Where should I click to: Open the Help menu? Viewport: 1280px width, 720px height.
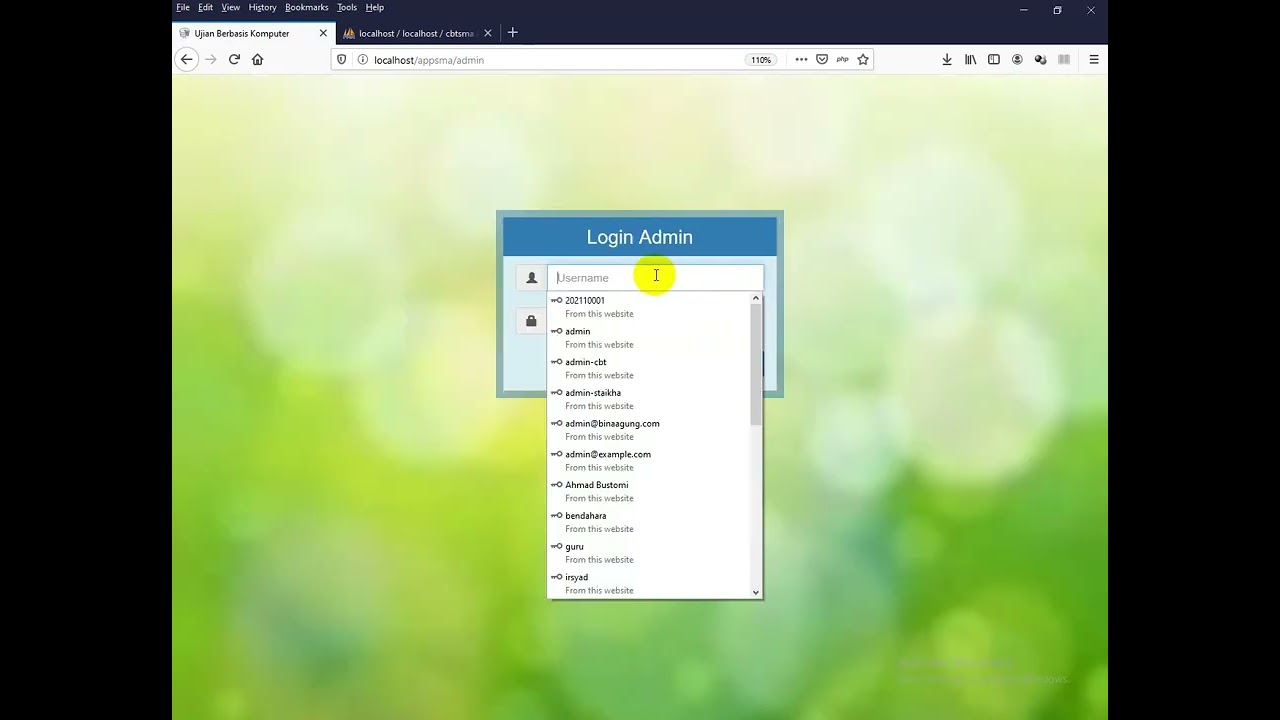[375, 7]
